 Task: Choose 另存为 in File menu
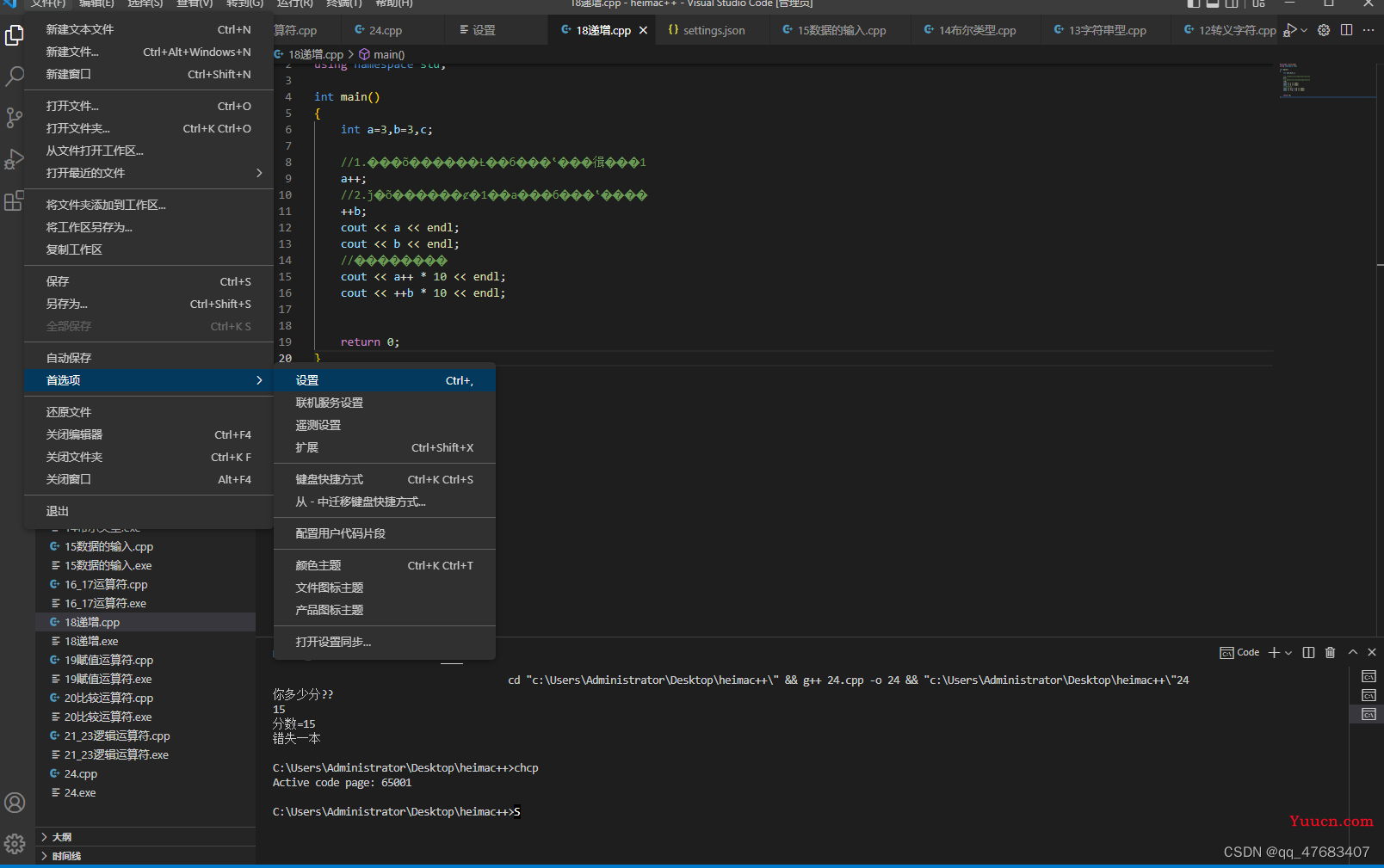coord(149,304)
